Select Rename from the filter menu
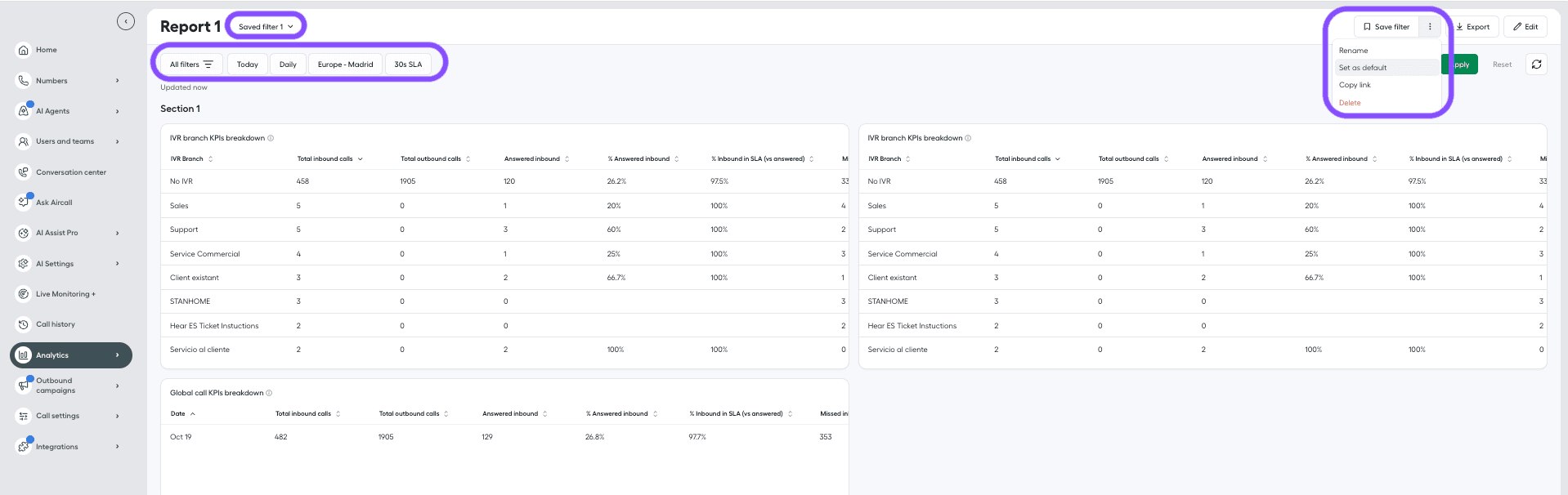This screenshot has width=1568, height=495. (x=1353, y=51)
